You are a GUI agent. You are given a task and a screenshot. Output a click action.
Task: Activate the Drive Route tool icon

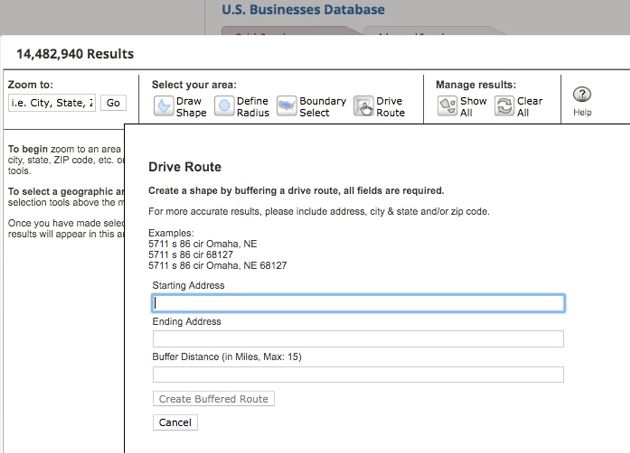[364, 107]
